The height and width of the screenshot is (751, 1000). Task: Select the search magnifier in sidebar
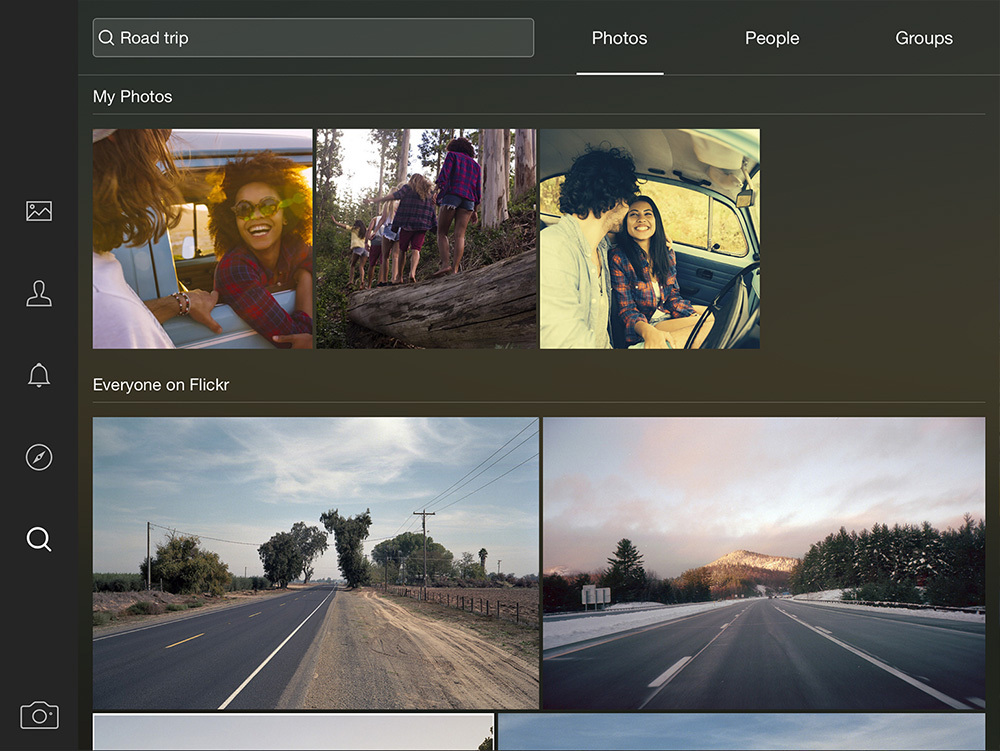[39, 540]
